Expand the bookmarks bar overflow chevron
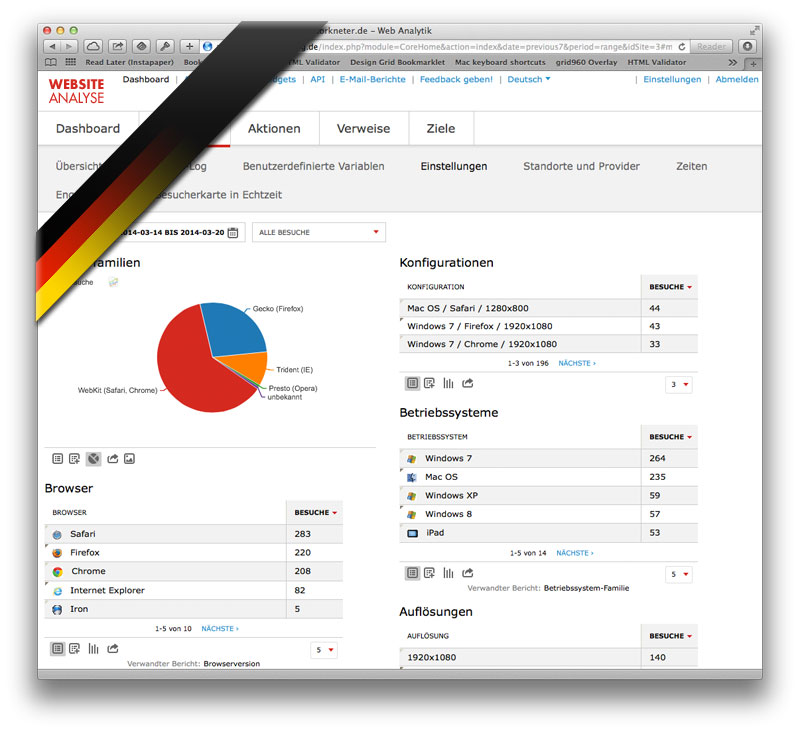 [733, 62]
